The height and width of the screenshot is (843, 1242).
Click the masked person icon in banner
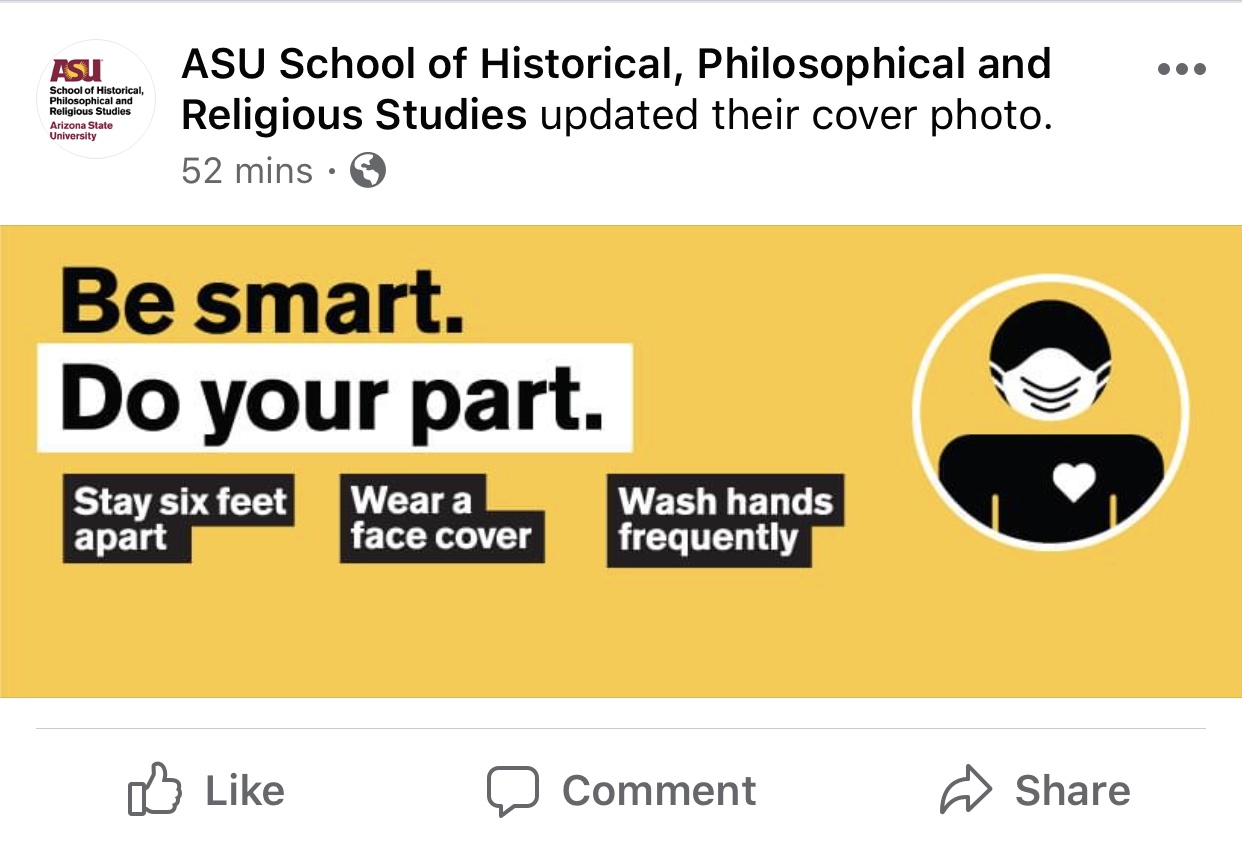coord(1049,413)
